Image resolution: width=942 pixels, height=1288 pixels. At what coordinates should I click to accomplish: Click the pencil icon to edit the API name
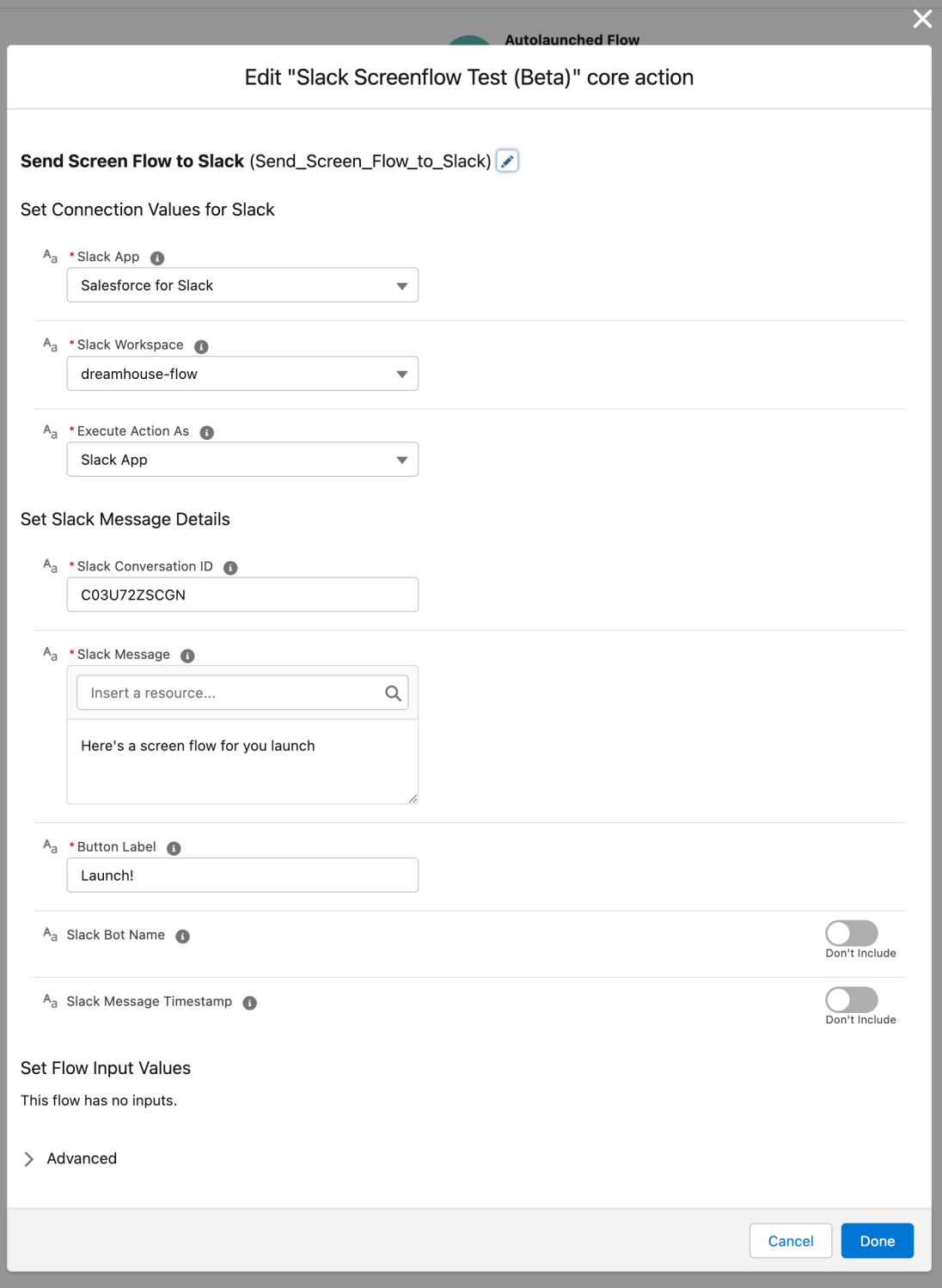pyautogui.click(x=507, y=161)
